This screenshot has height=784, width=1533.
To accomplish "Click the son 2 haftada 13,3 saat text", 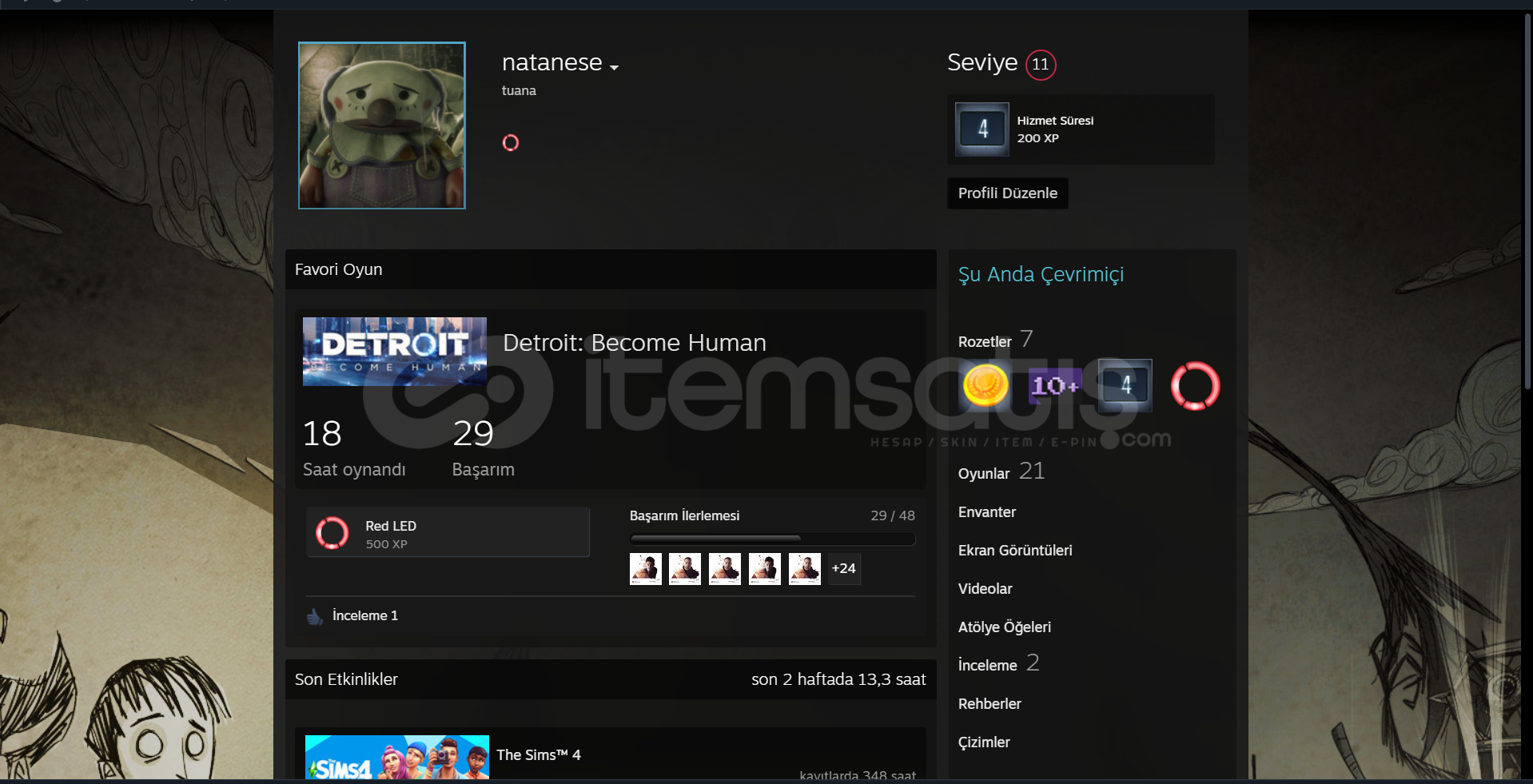I will (x=838, y=679).
